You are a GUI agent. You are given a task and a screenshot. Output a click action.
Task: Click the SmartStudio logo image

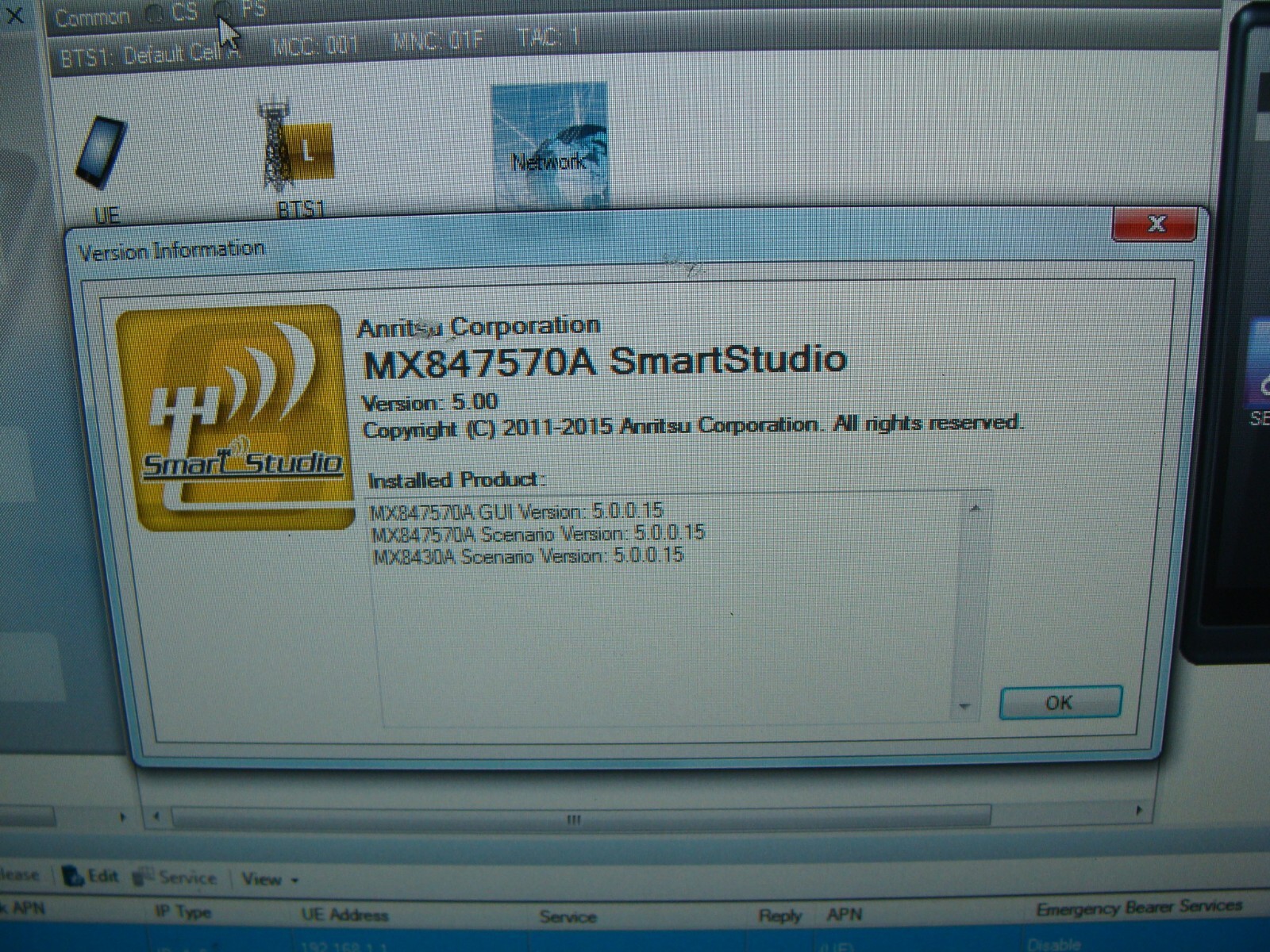[x=233, y=418]
